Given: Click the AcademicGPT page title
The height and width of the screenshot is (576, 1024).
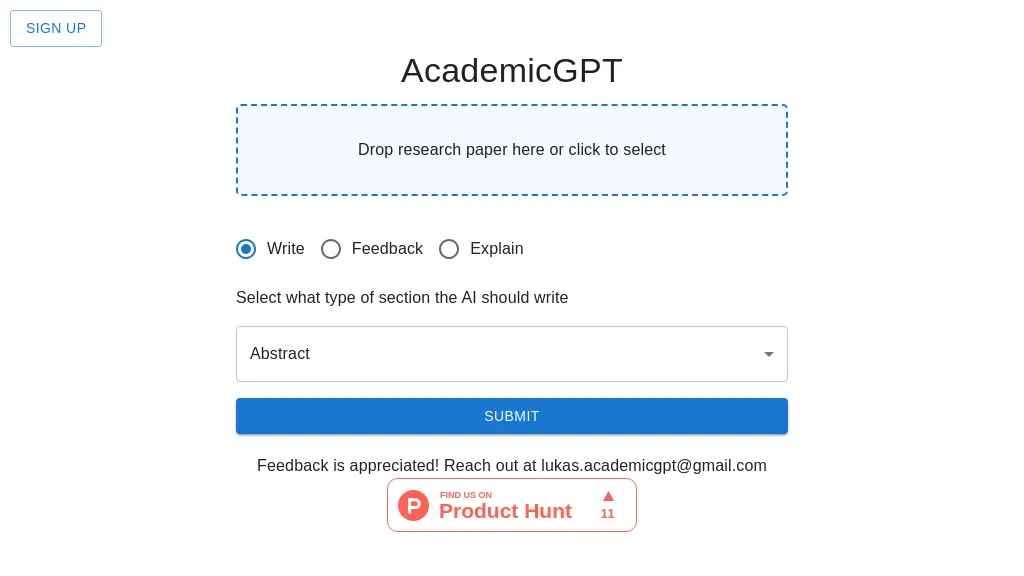Looking at the screenshot, I should 512,71.
